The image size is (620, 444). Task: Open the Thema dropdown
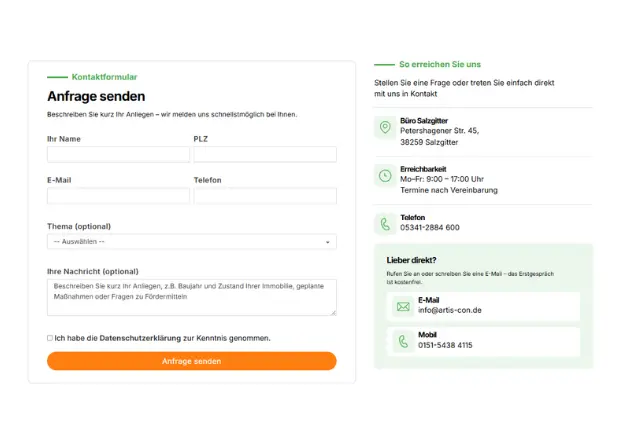(x=191, y=242)
